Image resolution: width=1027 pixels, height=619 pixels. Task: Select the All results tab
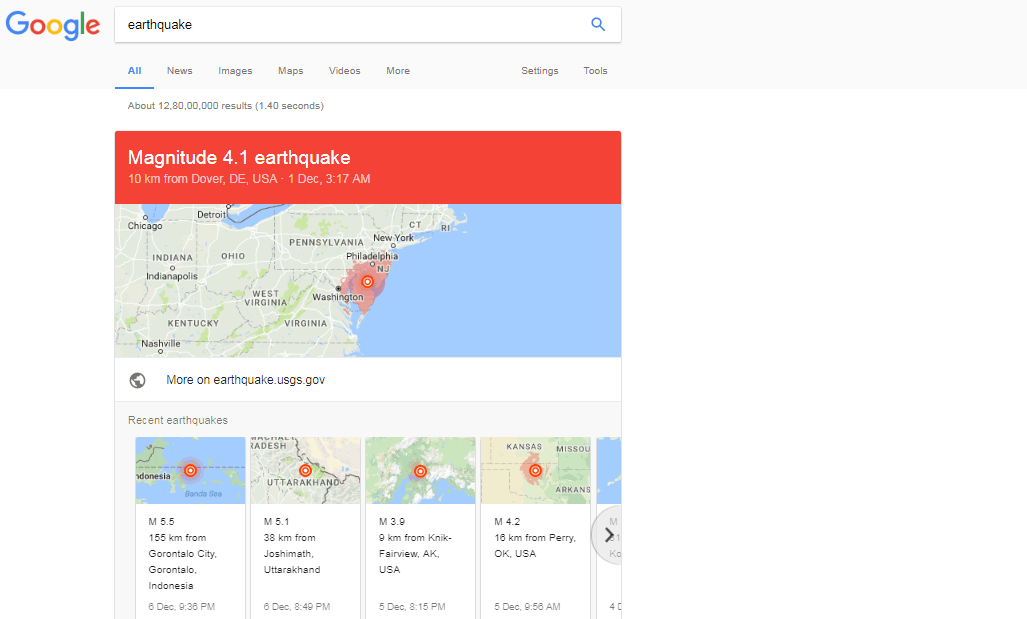click(x=134, y=71)
